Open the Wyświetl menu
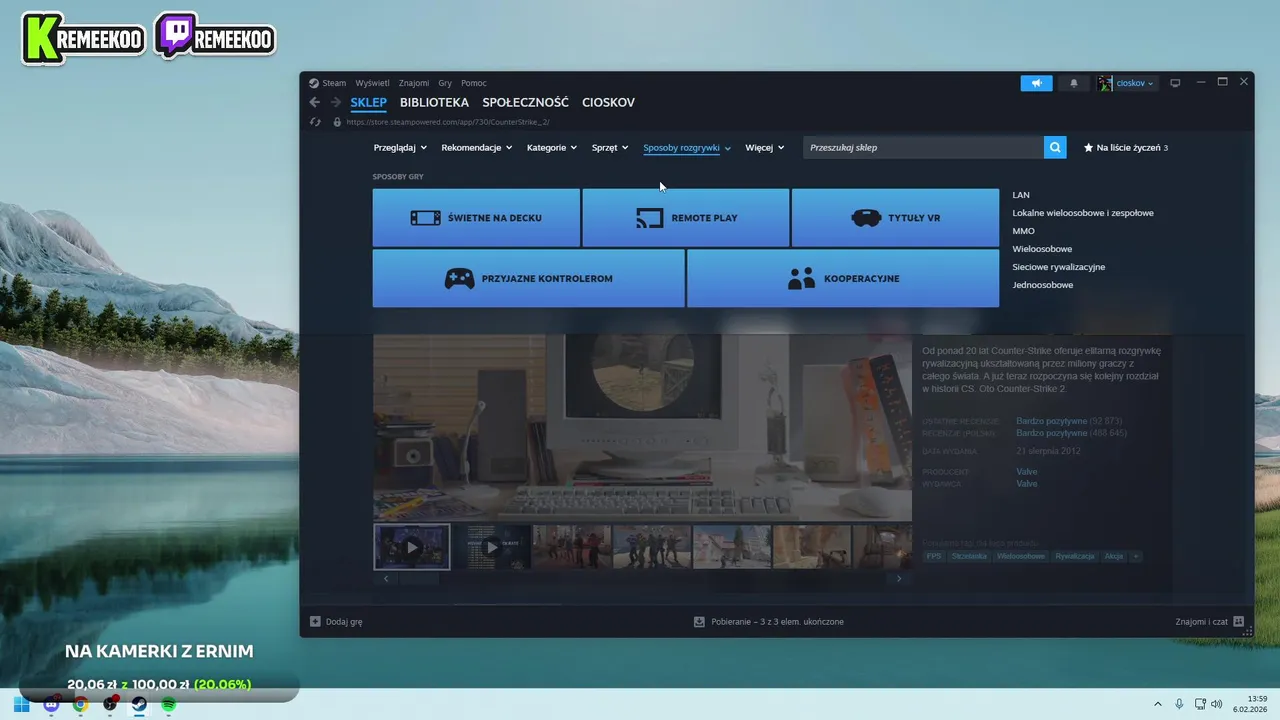This screenshot has height=720, width=1280. pos(372,83)
